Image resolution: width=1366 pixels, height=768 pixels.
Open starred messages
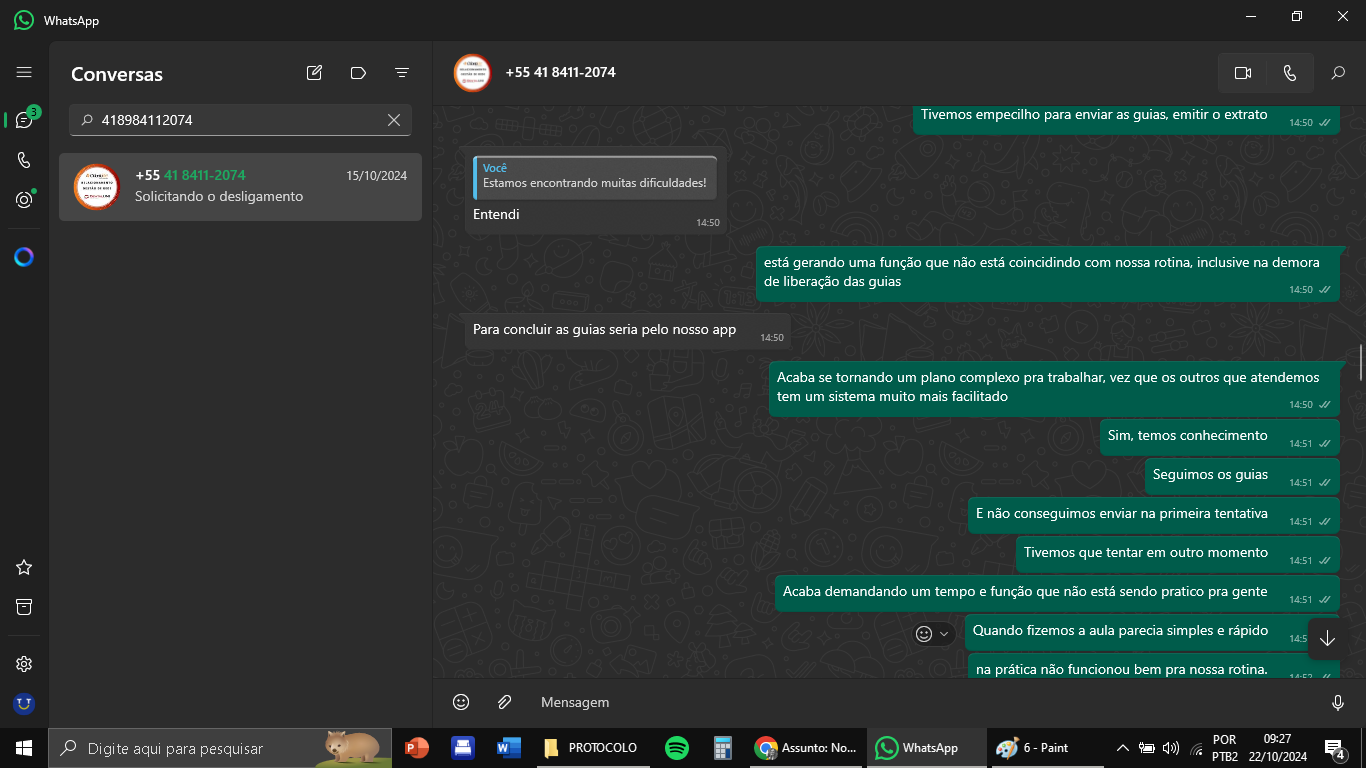[x=24, y=567]
